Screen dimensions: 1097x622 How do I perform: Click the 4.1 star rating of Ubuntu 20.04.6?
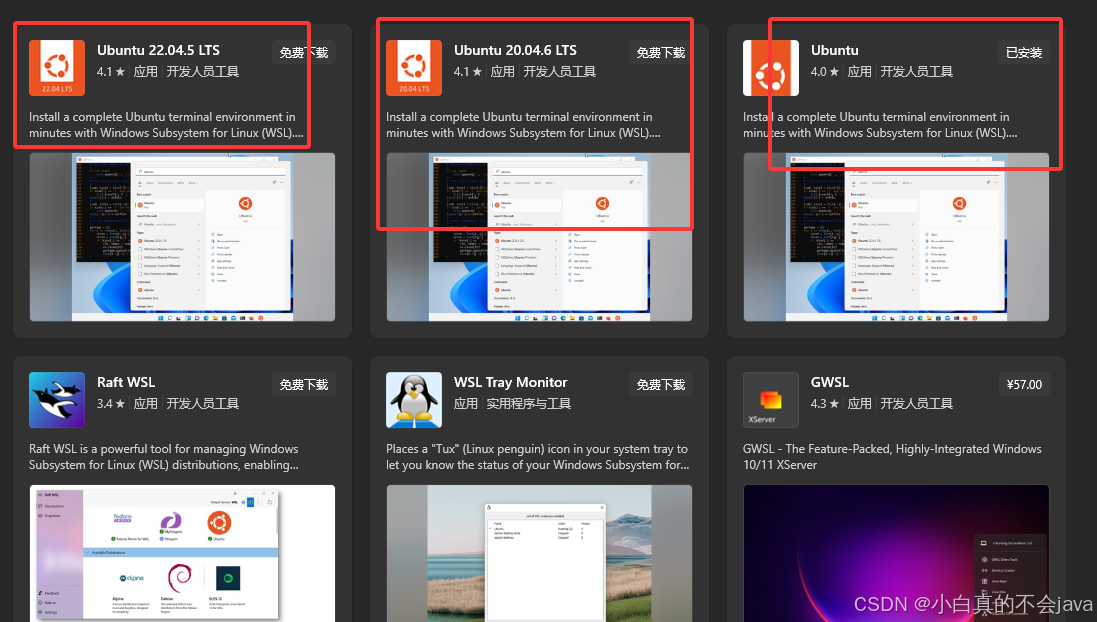[x=467, y=71]
